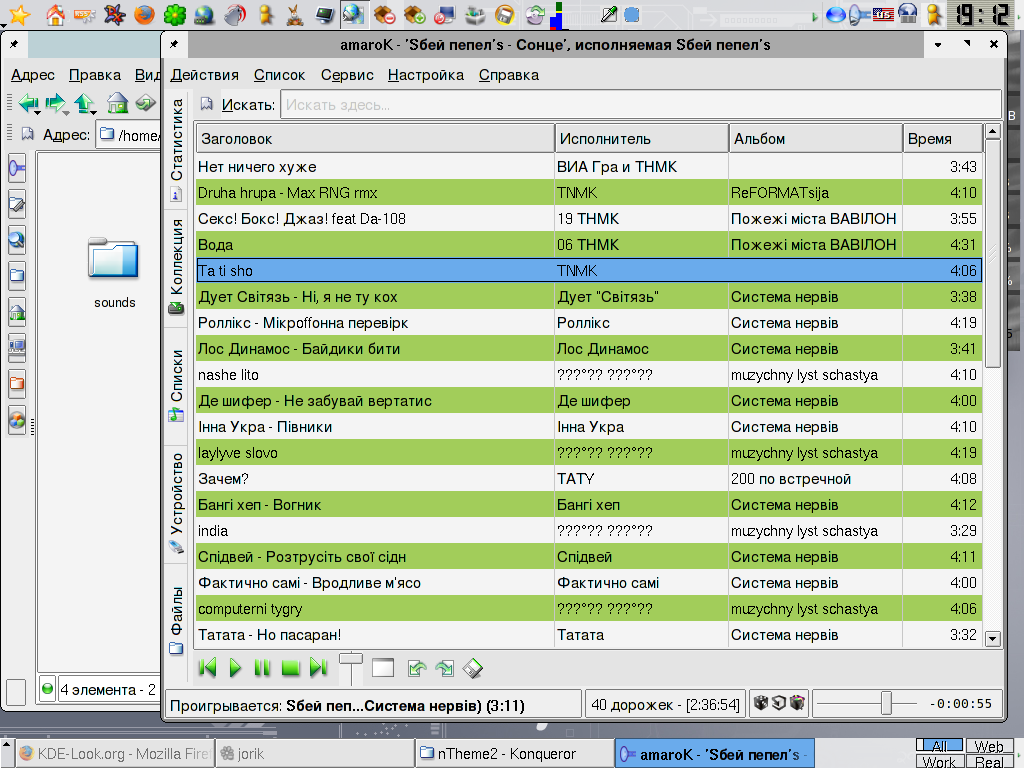Click the Искать search field
This screenshot has width=1024, height=768.
tap(641, 104)
